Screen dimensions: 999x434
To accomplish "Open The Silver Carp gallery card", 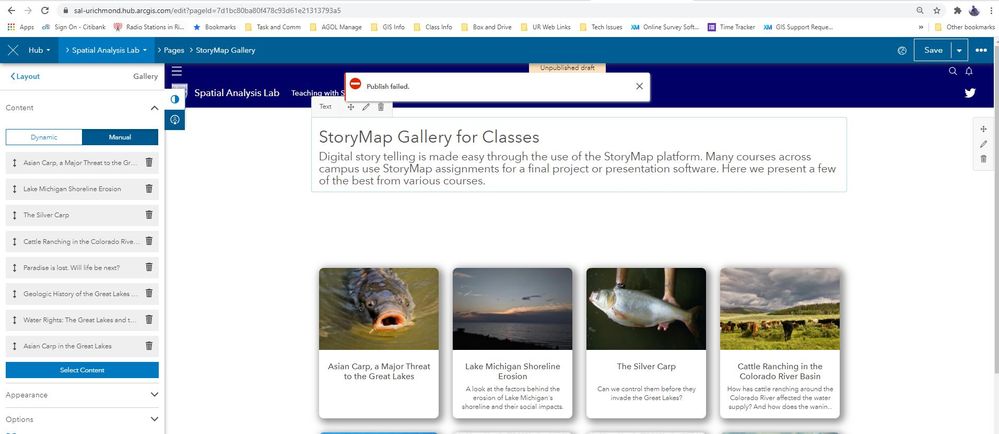I will click(646, 343).
